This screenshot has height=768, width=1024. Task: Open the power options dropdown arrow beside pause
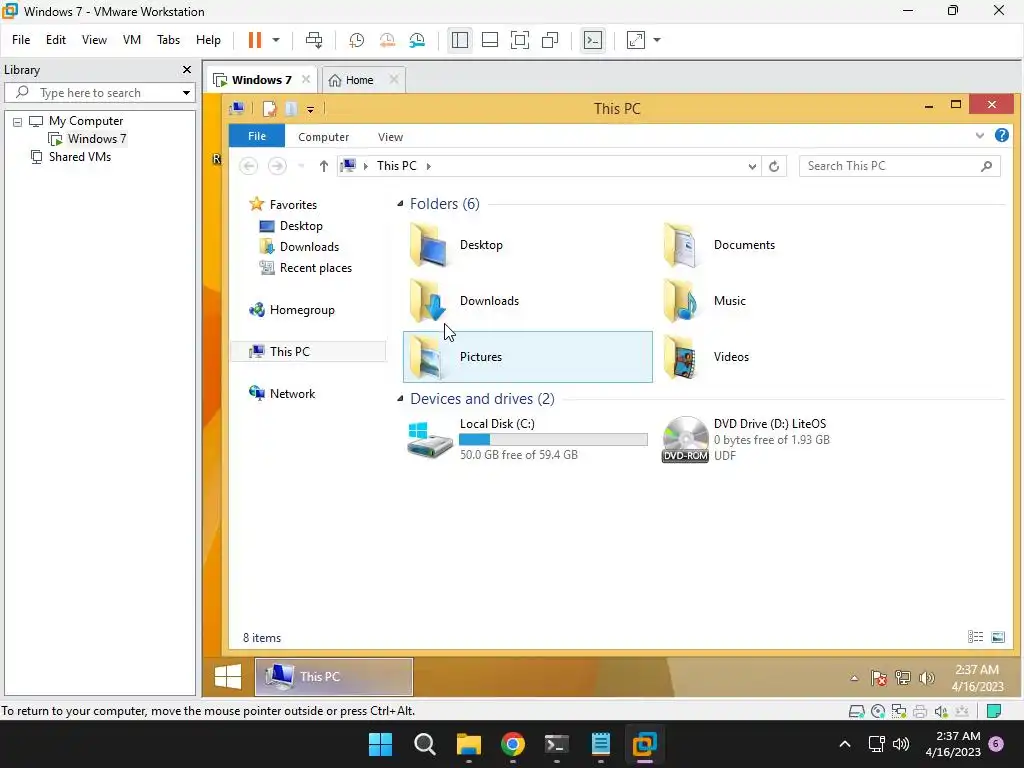click(276, 40)
